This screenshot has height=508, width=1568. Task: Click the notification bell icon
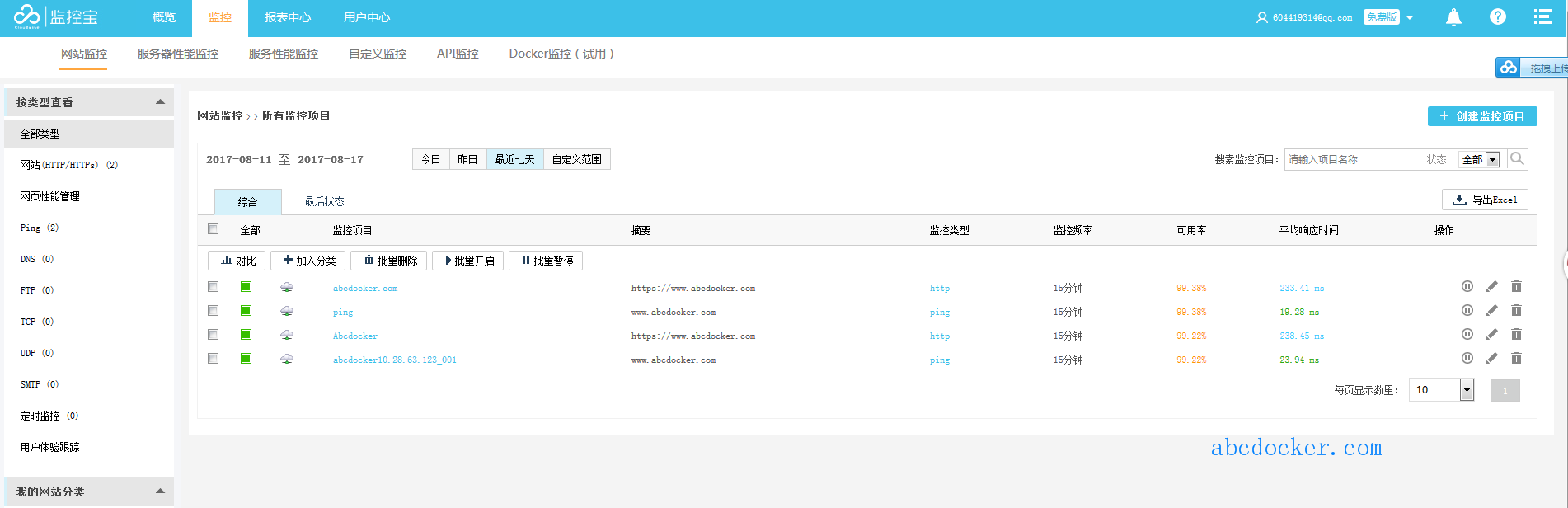pyautogui.click(x=1453, y=17)
